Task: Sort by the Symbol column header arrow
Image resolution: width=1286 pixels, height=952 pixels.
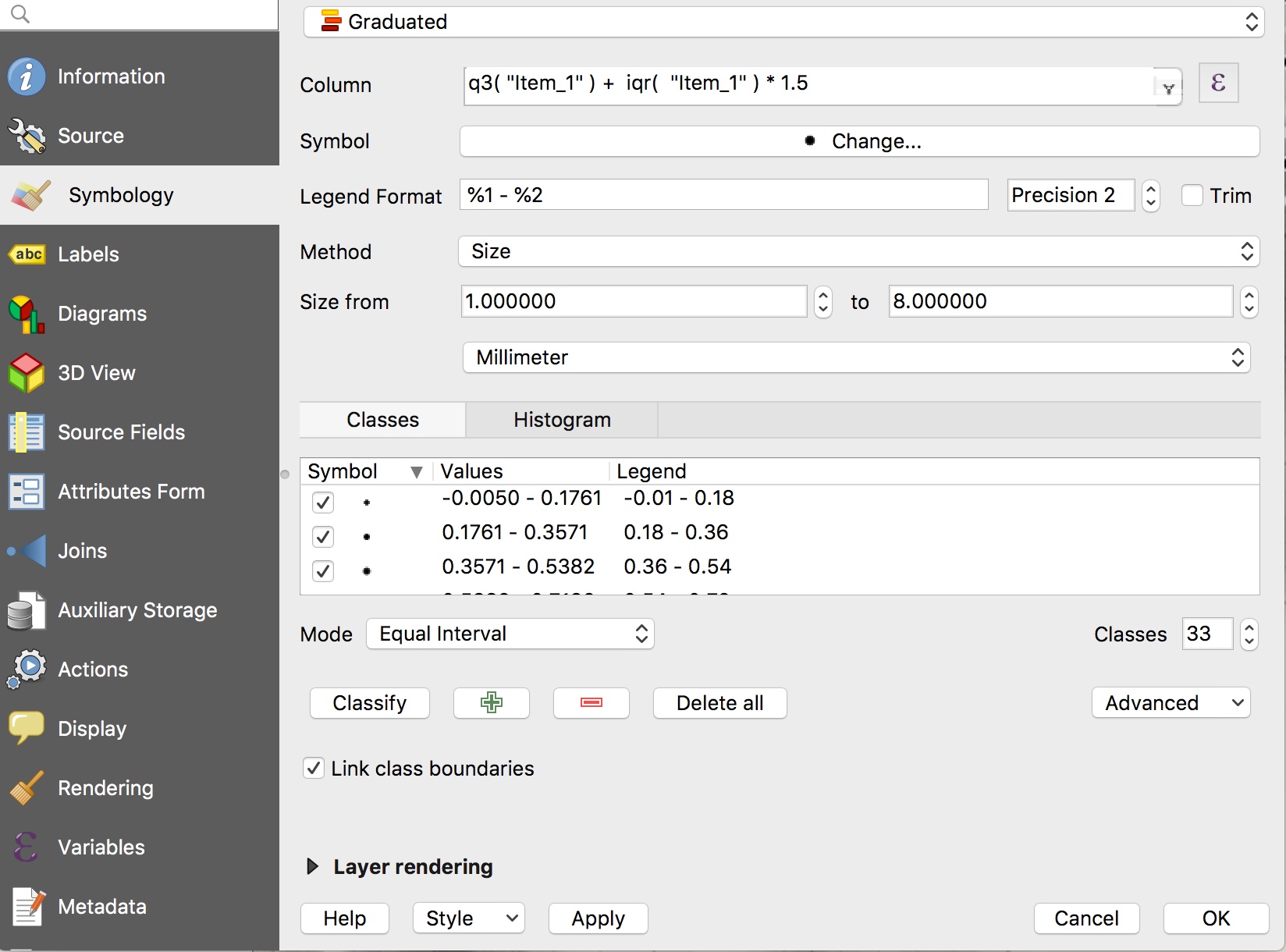Action: pos(417,472)
